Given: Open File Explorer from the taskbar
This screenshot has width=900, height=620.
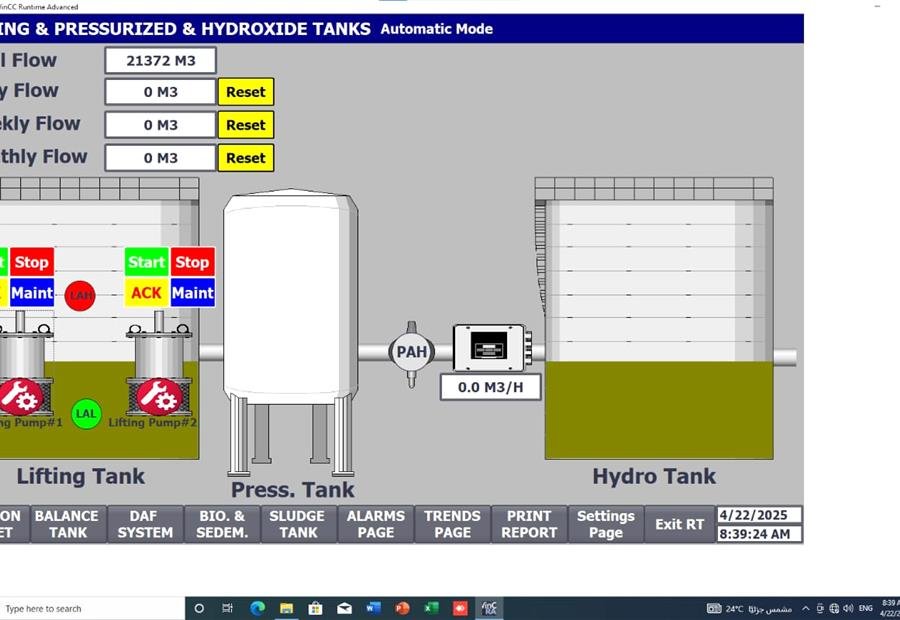Looking at the screenshot, I should 286,609.
